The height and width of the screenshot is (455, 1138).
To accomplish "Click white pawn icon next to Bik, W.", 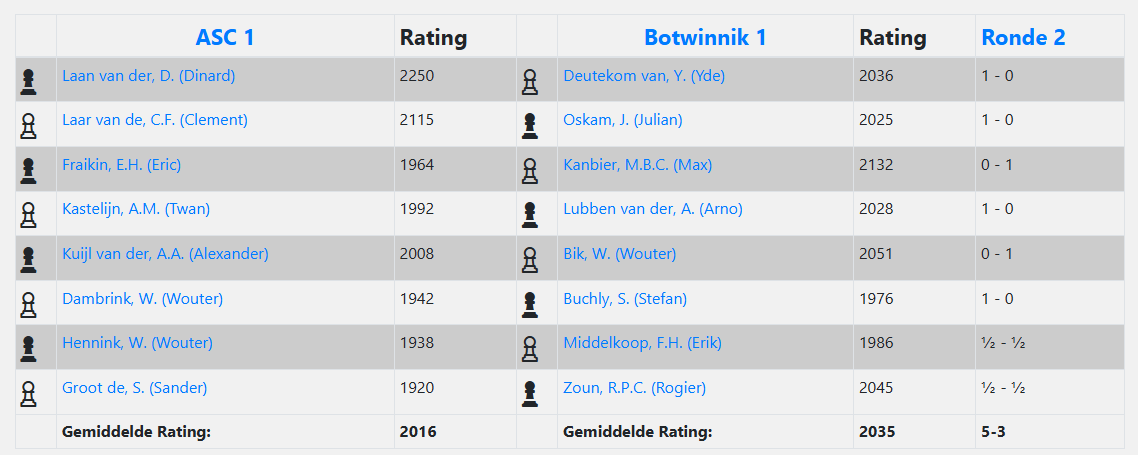I will click(x=530, y=259).
